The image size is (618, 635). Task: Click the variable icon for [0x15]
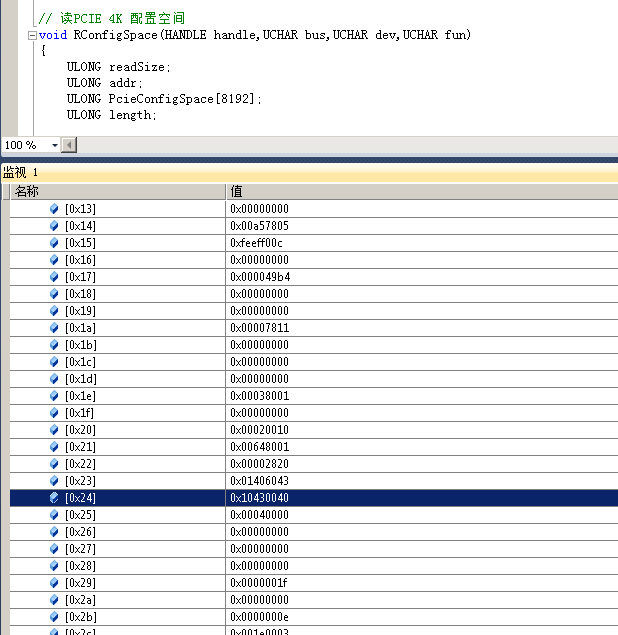coord(54,243)
